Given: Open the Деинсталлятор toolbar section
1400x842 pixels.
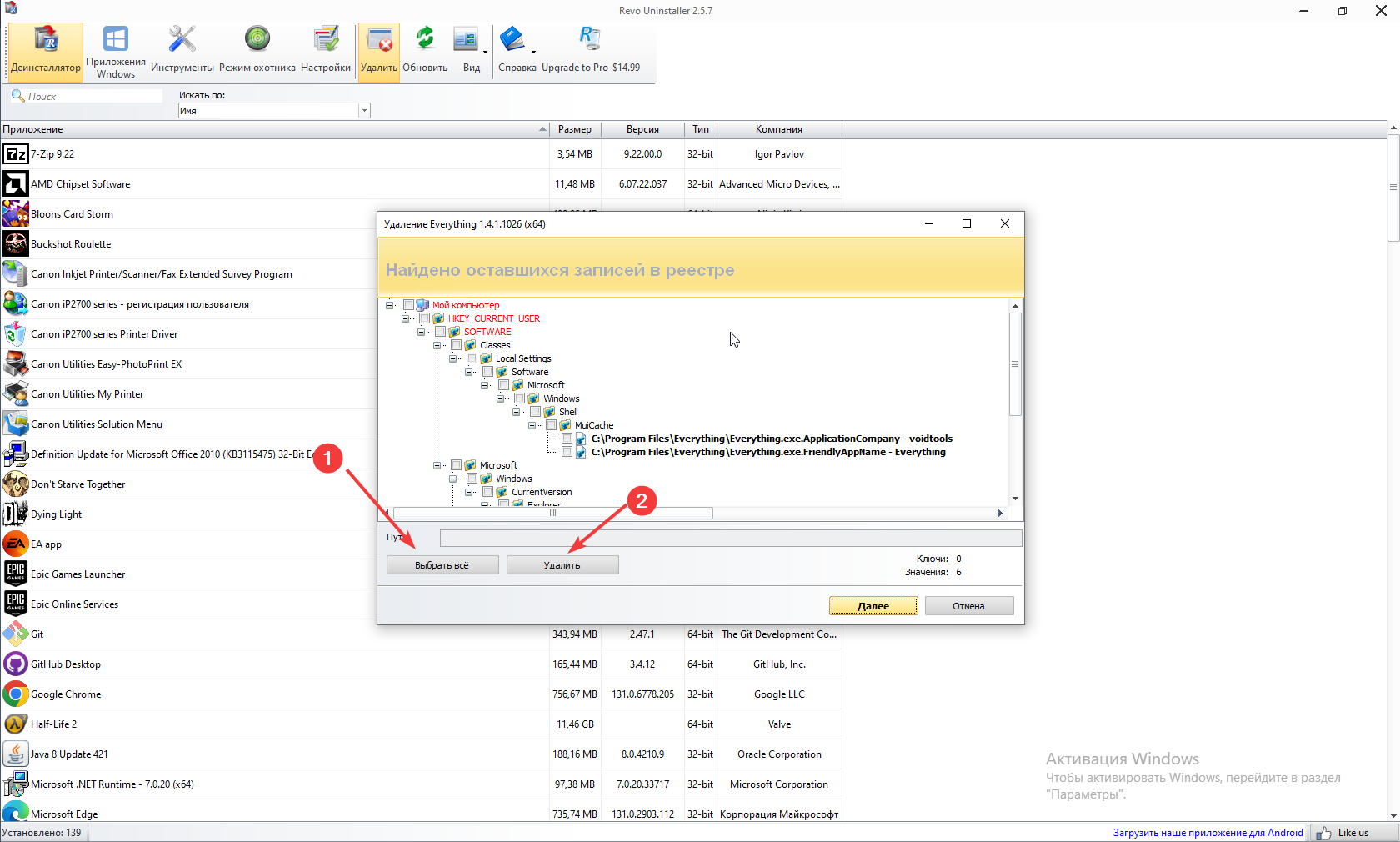Looking at the screenshot, I should (x=46, y=52).
